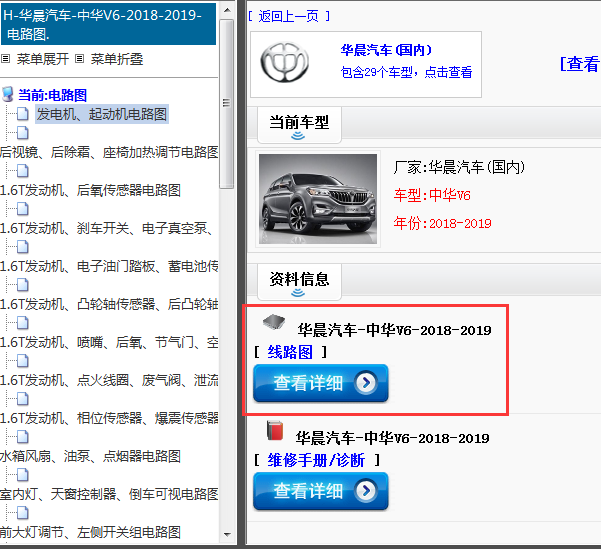Click arrow icon on 维修手册 查看详细 button
Viewport: 601px width, 549px height.
366,490
